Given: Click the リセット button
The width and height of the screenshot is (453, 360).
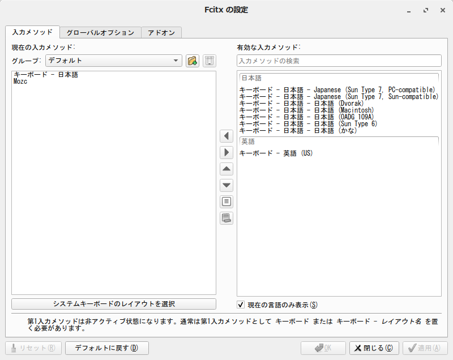Looking at the screenshot, I should pyautogui.click(x=33, y=348).
